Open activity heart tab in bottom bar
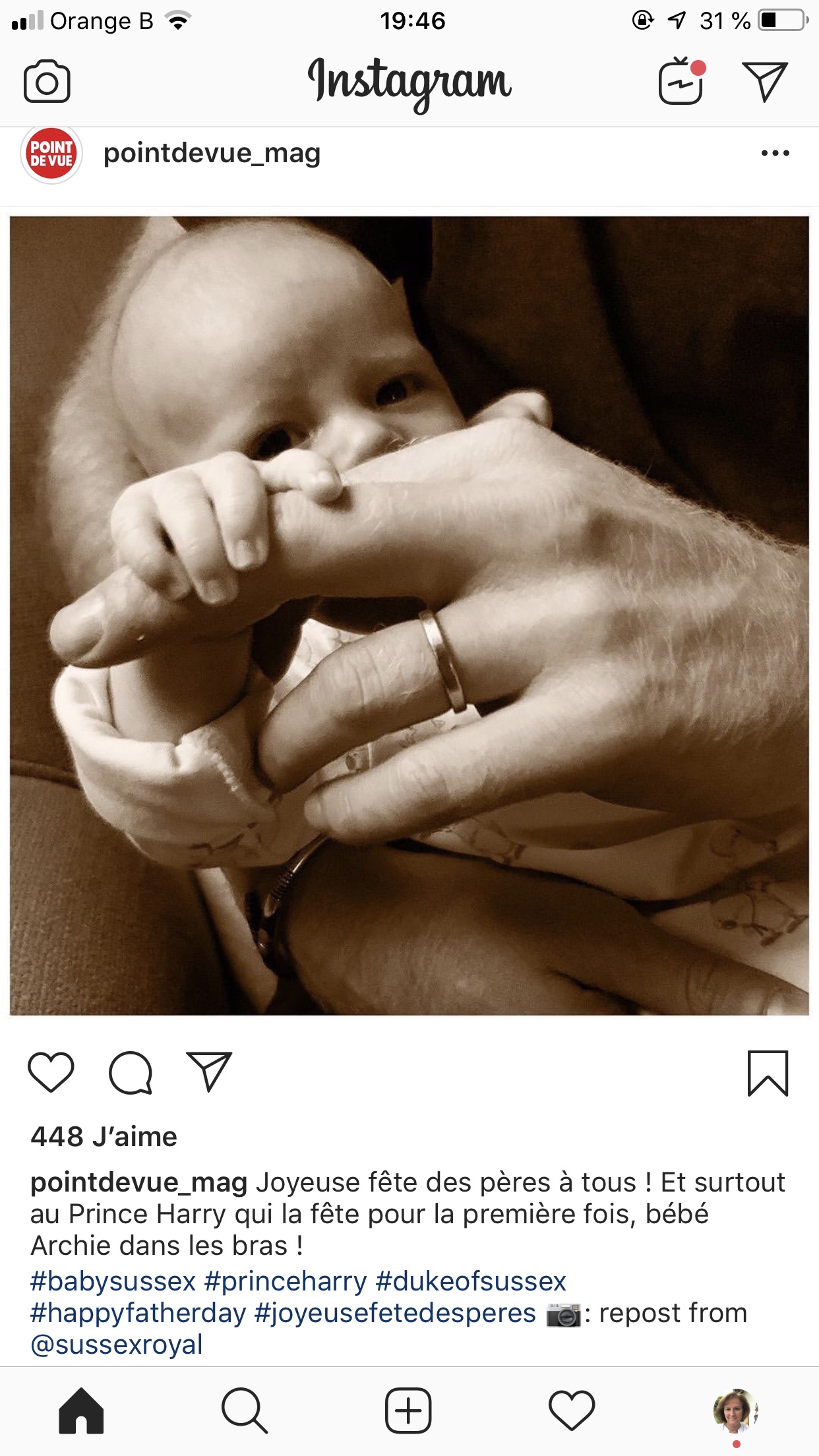This screenshot has height=1456, width=819. (572, 1411)
